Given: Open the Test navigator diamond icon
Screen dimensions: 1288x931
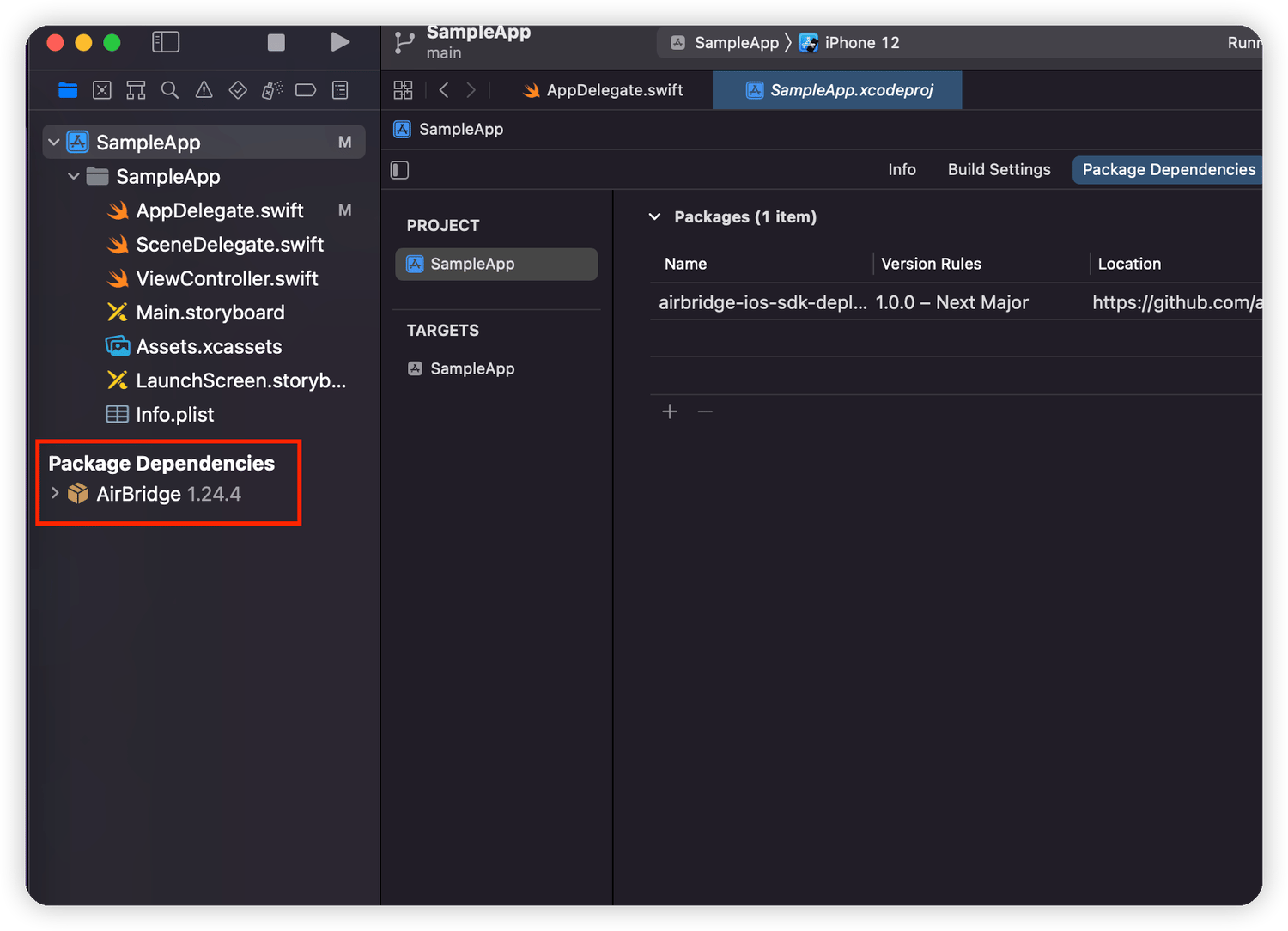Looking at the screenshot, I should click(x=238, y=90).
